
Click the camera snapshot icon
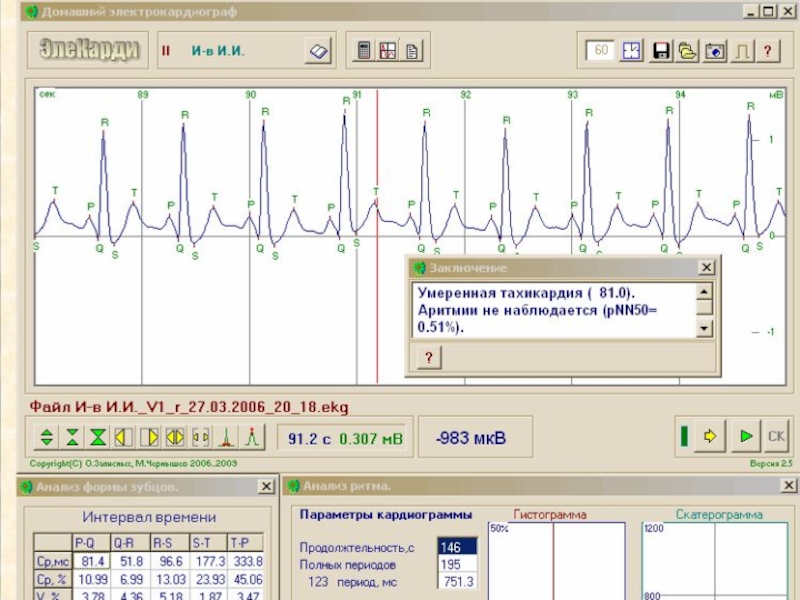pos(714,51)
